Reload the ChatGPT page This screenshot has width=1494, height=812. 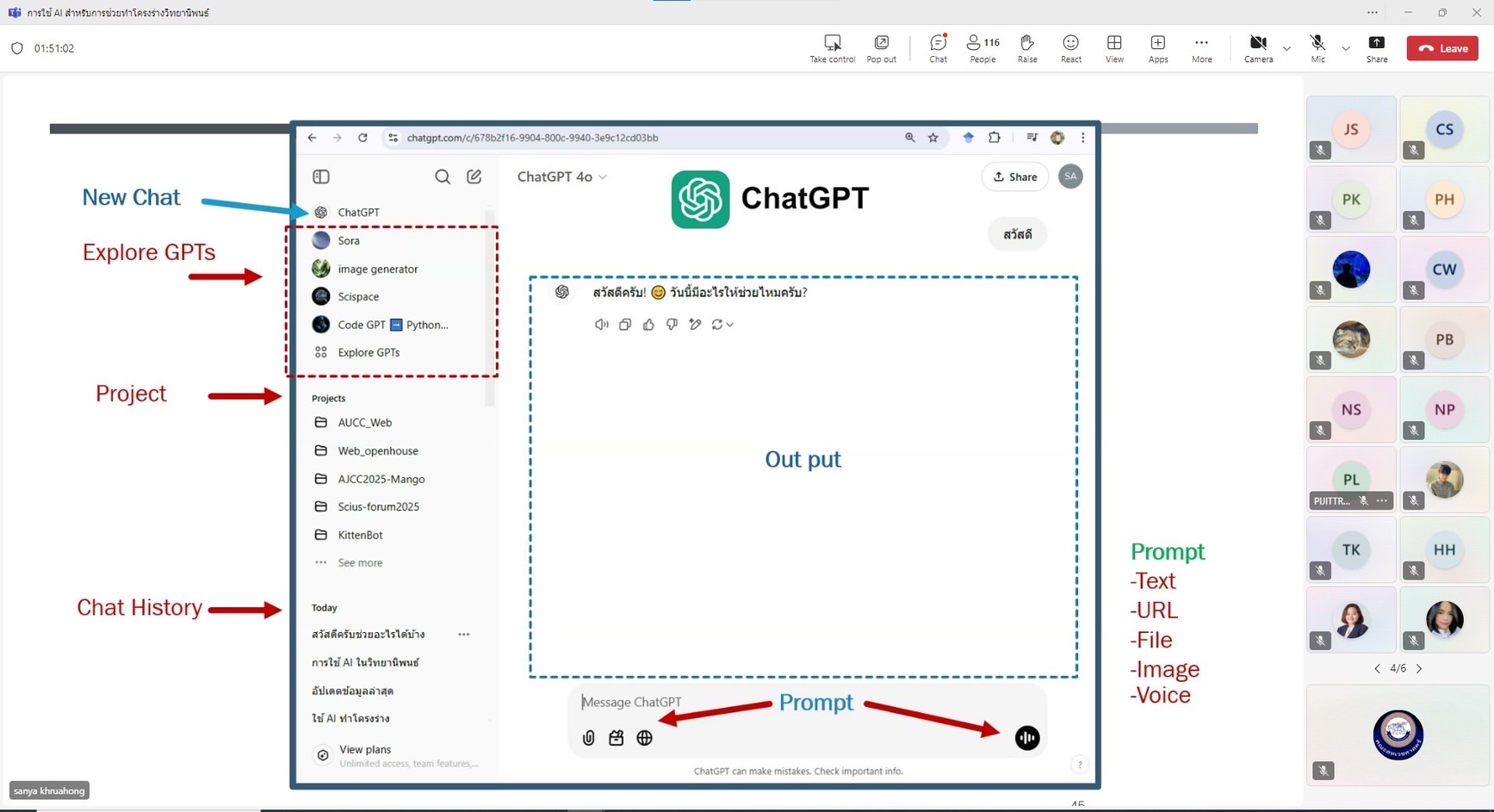coord(363,138)
